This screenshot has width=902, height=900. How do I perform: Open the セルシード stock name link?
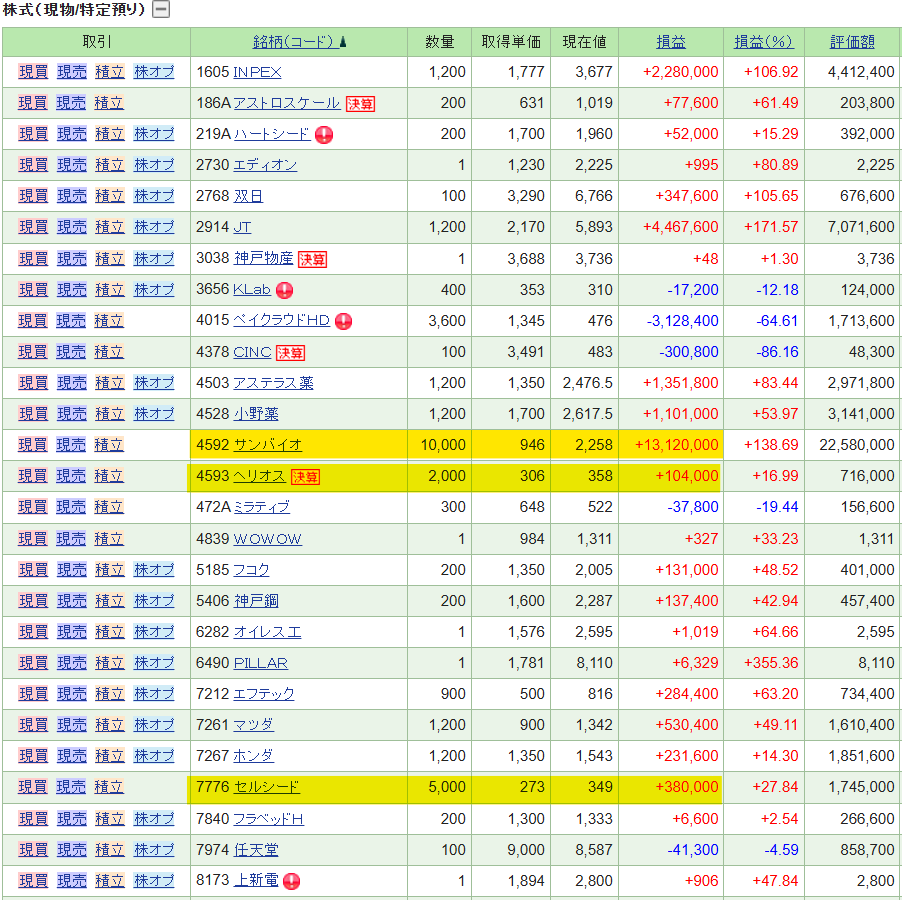(266, 788)
